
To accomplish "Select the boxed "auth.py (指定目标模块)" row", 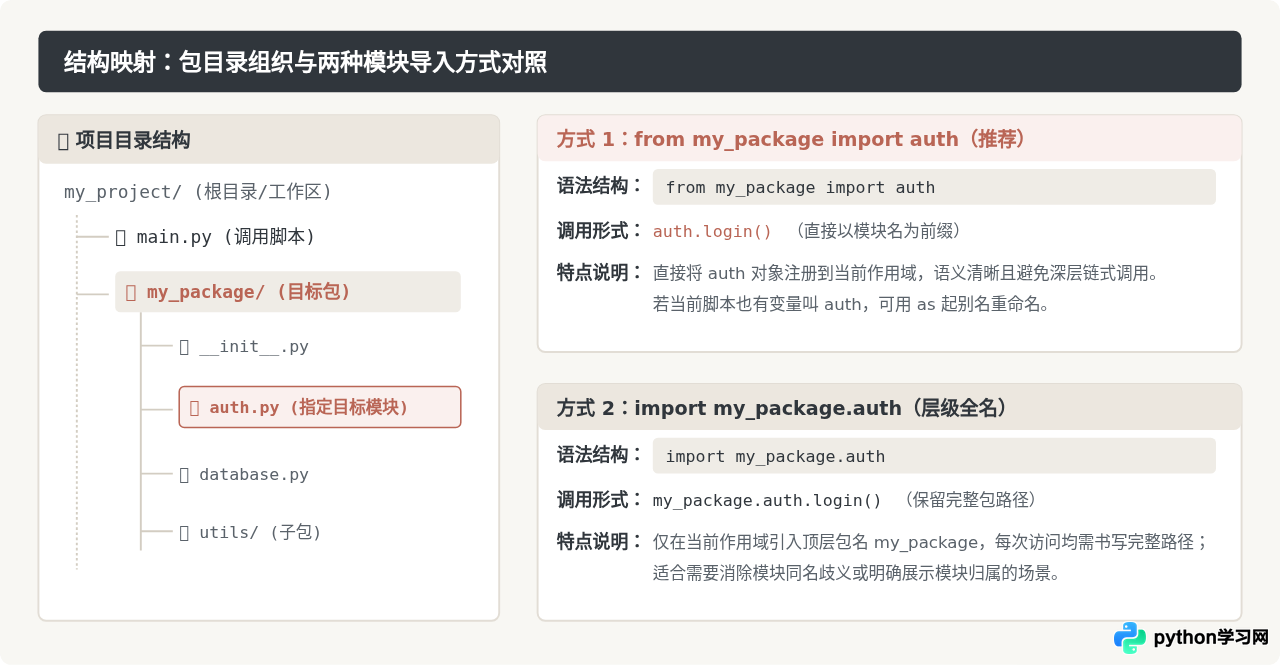I will pyautogui.click(x=320, y=407).
